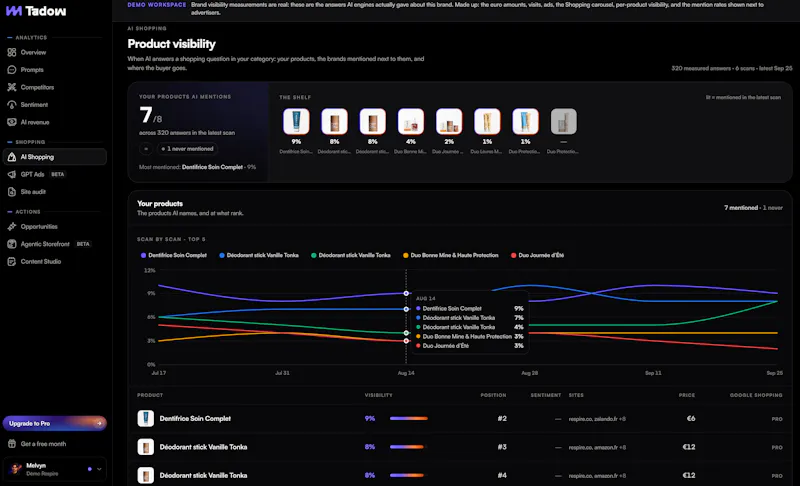Viewport: 800px width, 486px height.
Task: Toggle the 1 never mentioned filter chip
Action: tap(187, 149)
